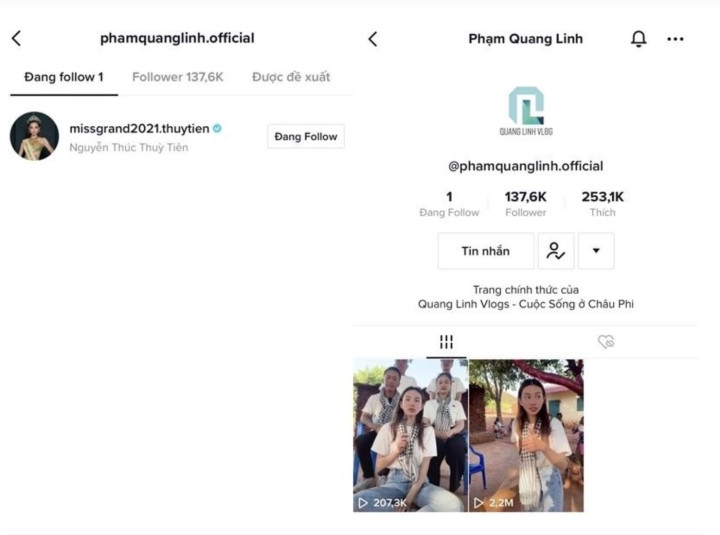Viewport: 720px width, 535px height.
Task: Open the notification bell settings
Action: 638,39
